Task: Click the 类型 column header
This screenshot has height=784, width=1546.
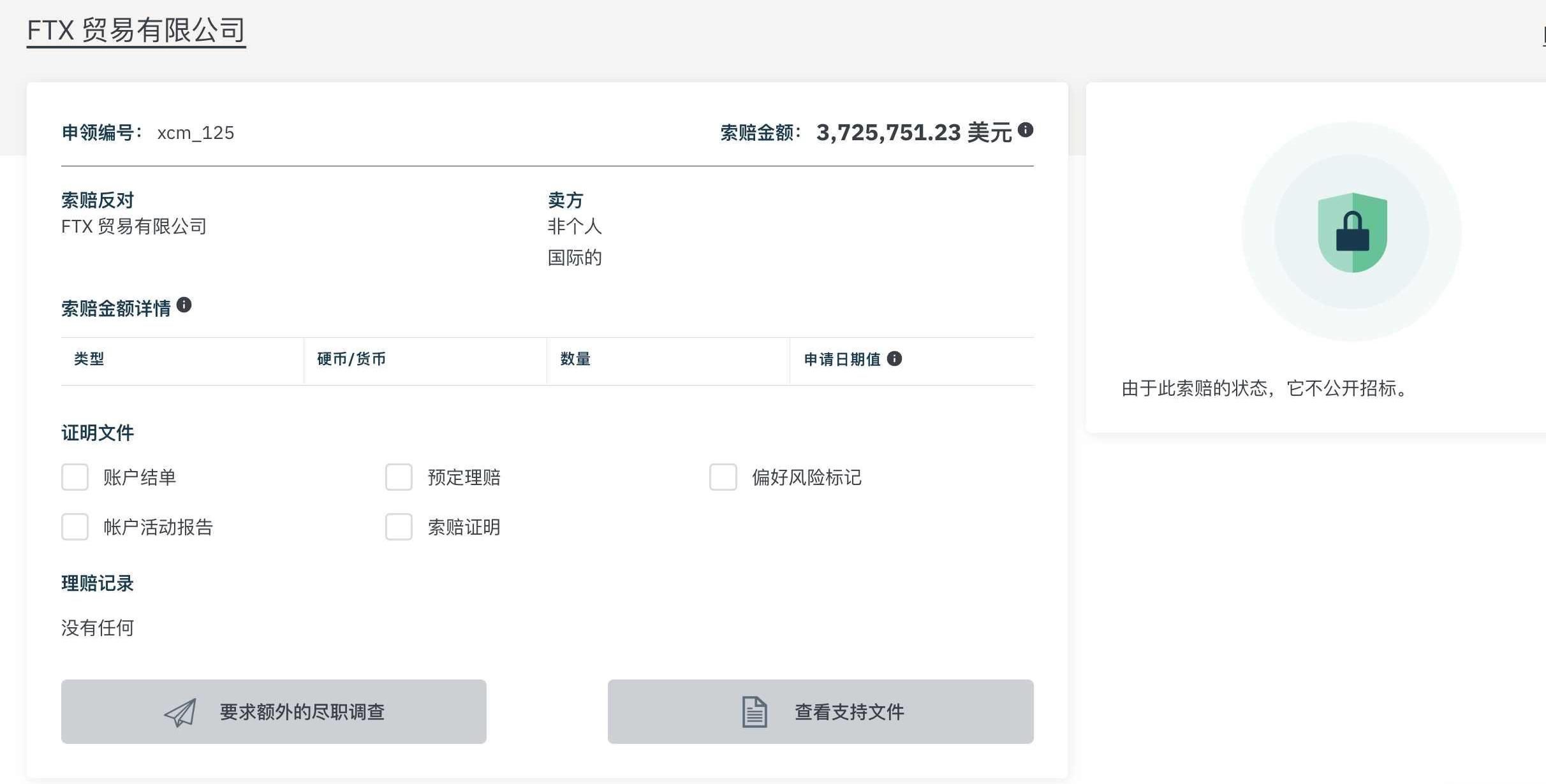Action: 89,359
